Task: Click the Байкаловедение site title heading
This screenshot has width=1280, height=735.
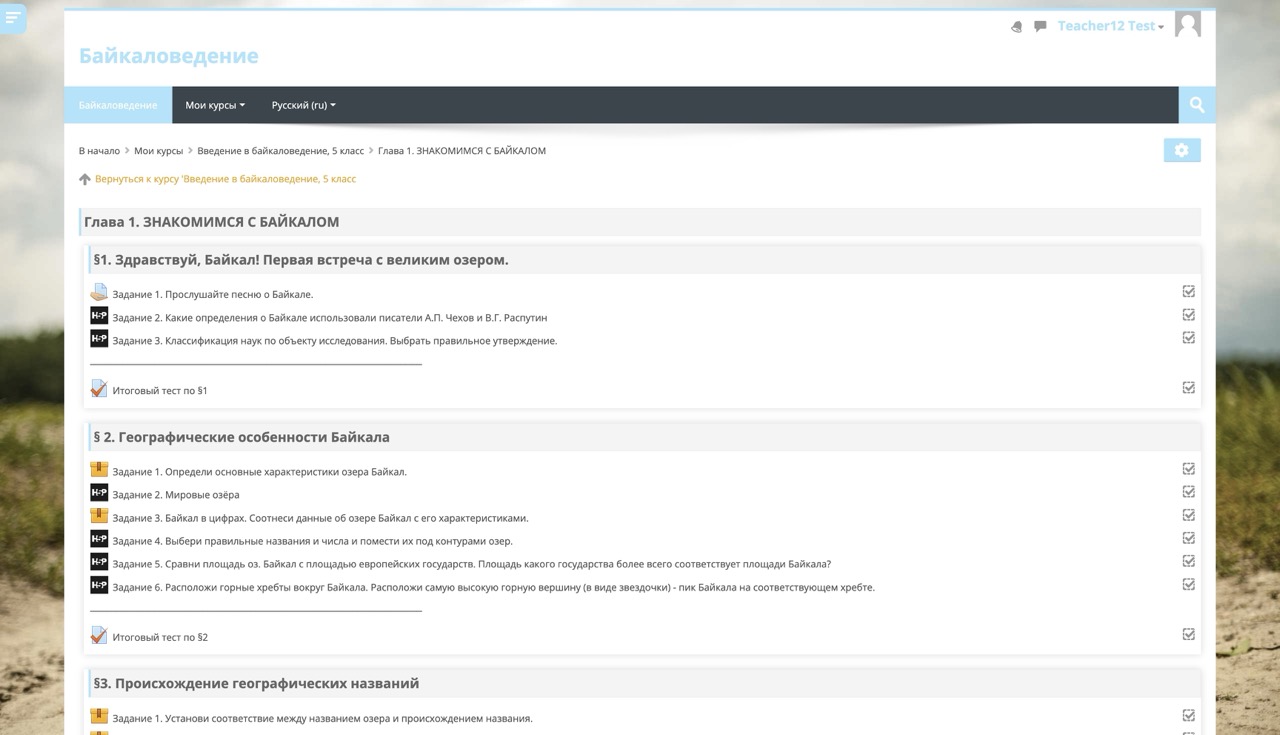Action: pos(169,56)
